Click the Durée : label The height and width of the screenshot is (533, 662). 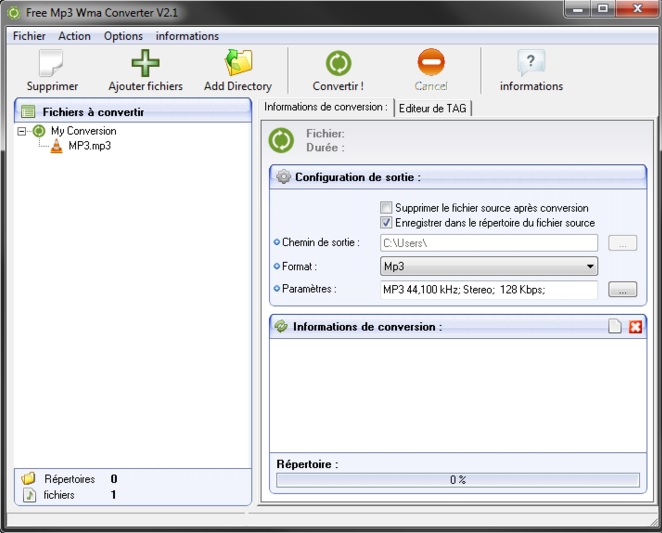(325, 148)
